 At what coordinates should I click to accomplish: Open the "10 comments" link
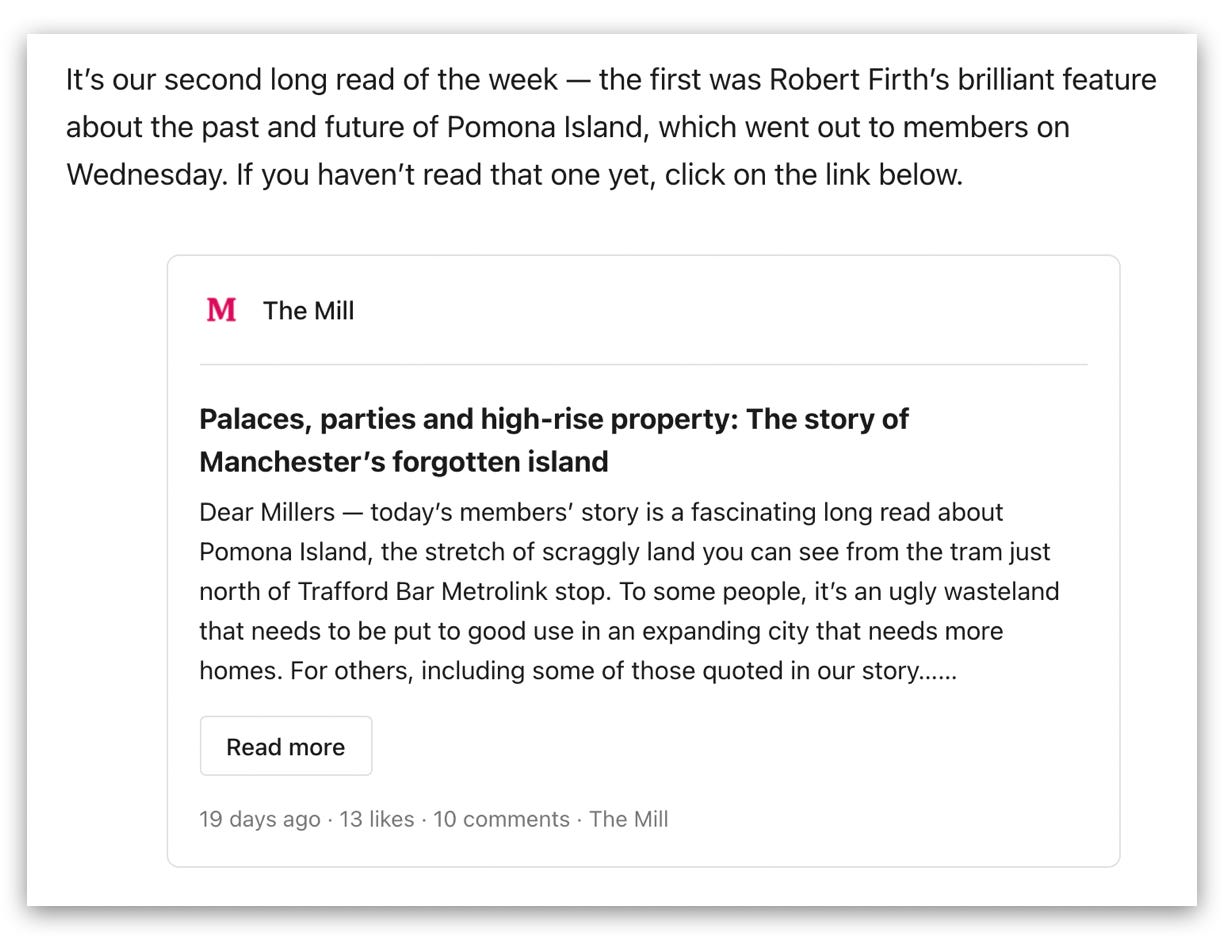pos(501,819)
